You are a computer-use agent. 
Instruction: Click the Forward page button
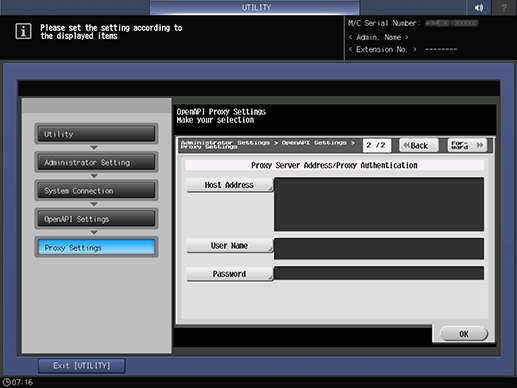[x=467, y=145]
